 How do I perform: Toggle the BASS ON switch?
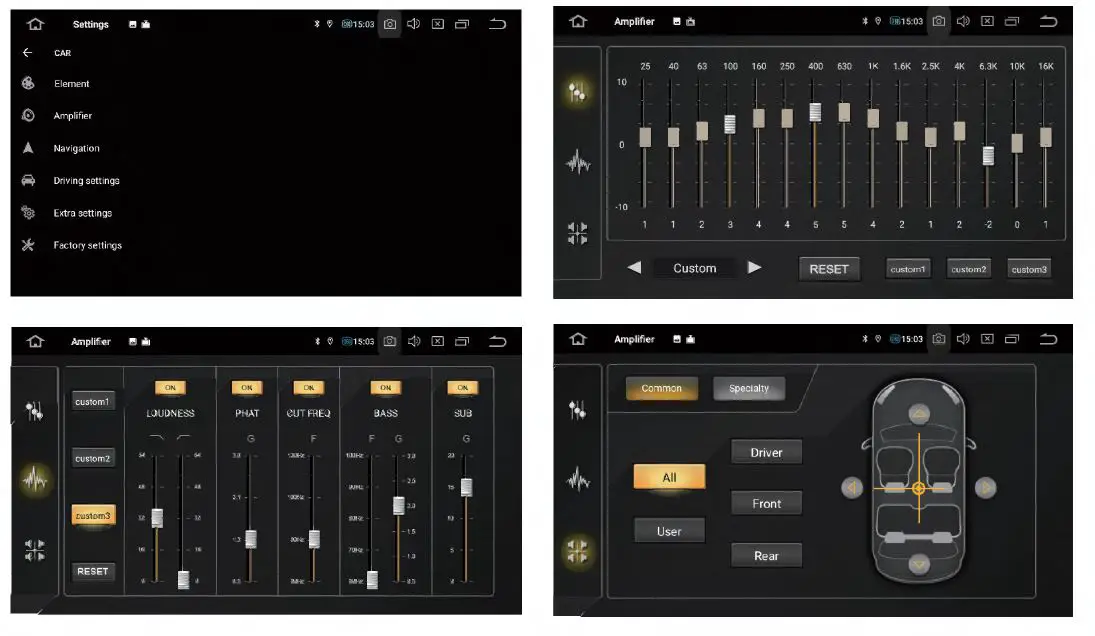[385, 388]
